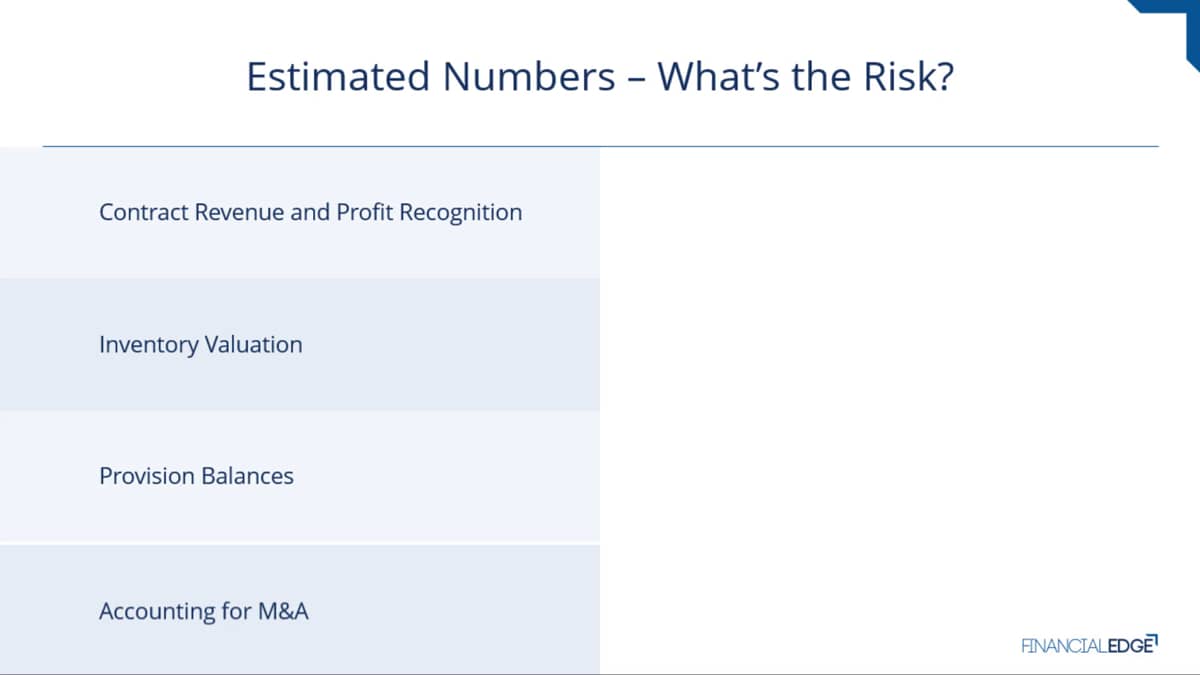Click the bold EDGE text in logo
Viewport: 1200px width, 675px height.
[1128, 645]
